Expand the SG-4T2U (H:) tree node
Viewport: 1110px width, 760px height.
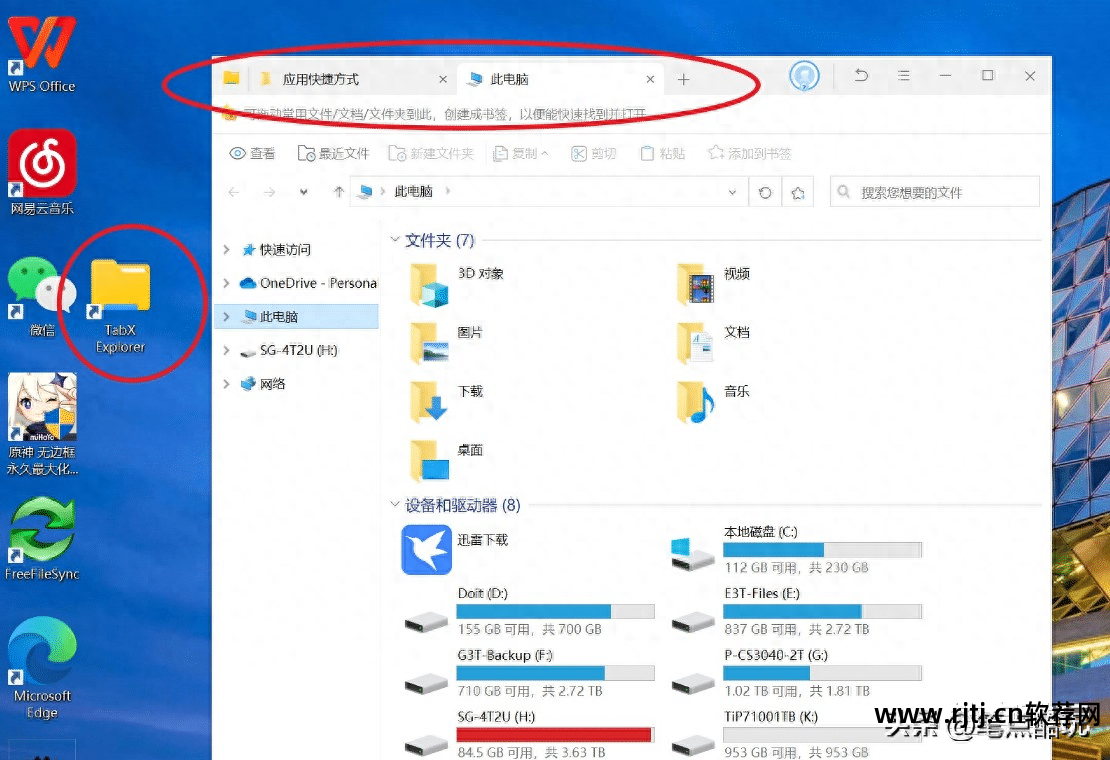pyautogui.click(x=225, y=351)
